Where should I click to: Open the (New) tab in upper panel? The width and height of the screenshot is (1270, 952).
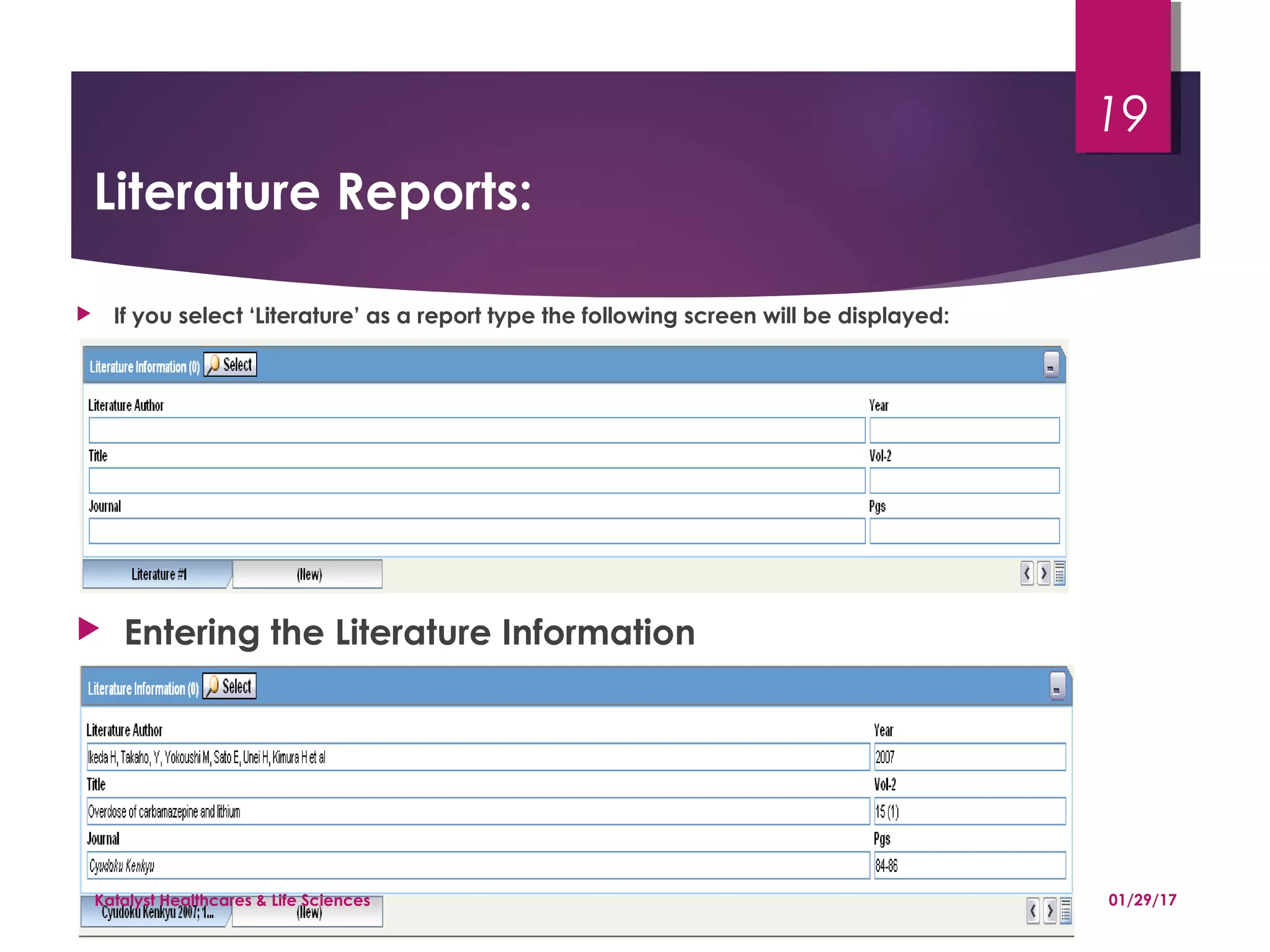pos(308,574)
